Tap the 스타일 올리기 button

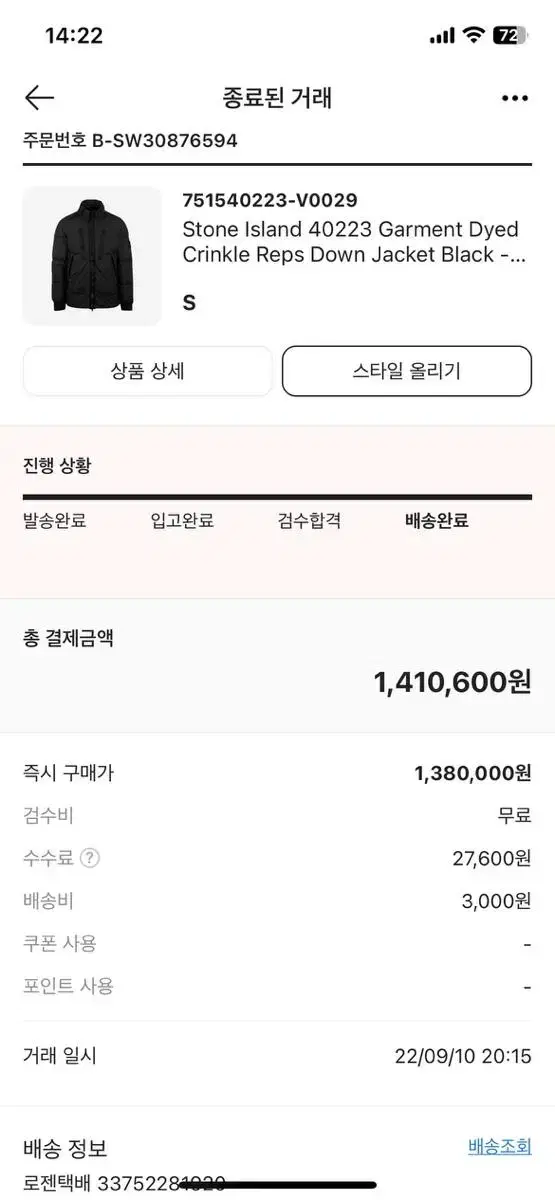tap(407, 371)
